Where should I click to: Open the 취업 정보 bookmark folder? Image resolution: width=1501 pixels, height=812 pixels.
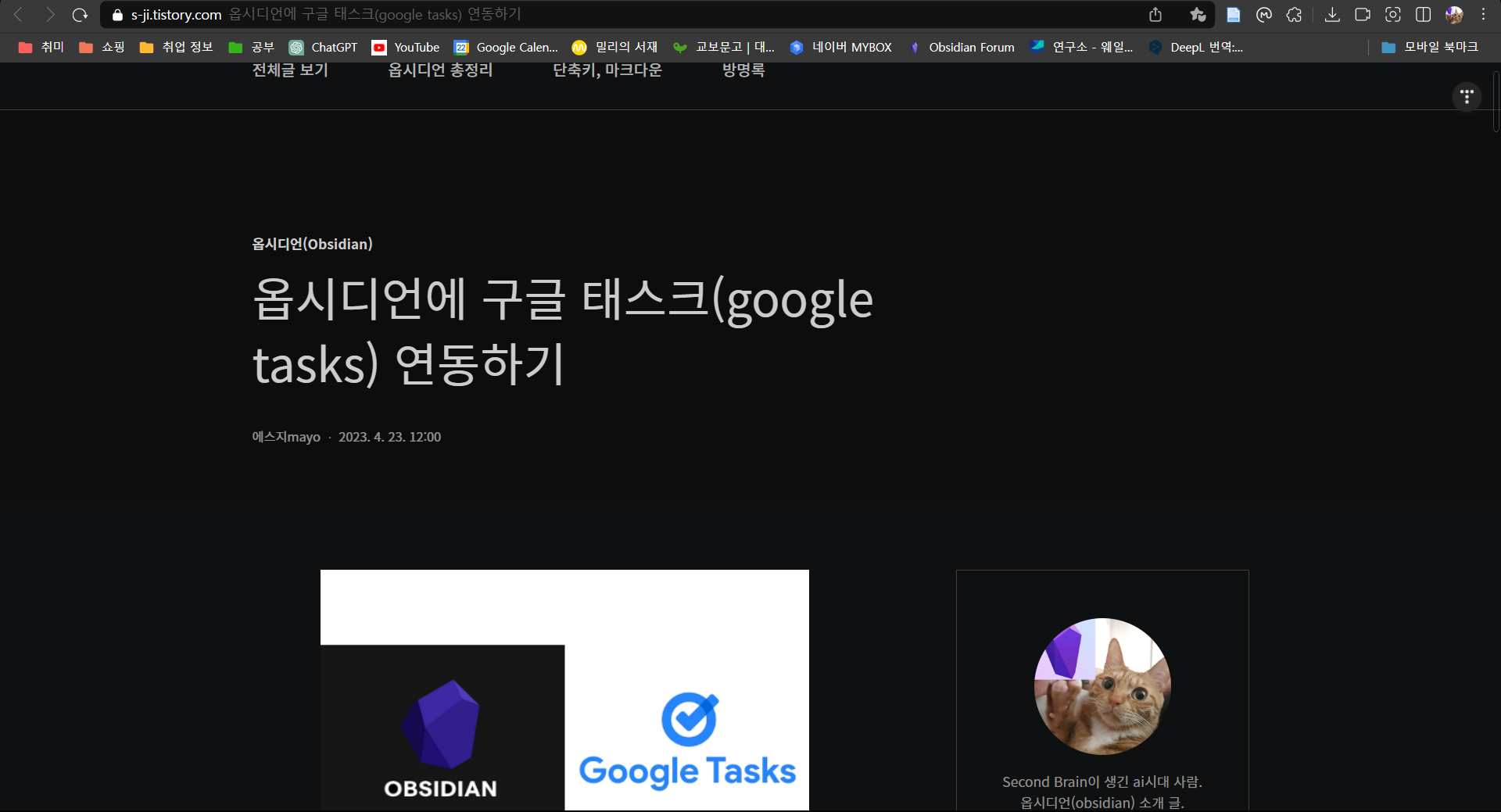[176, 47]
